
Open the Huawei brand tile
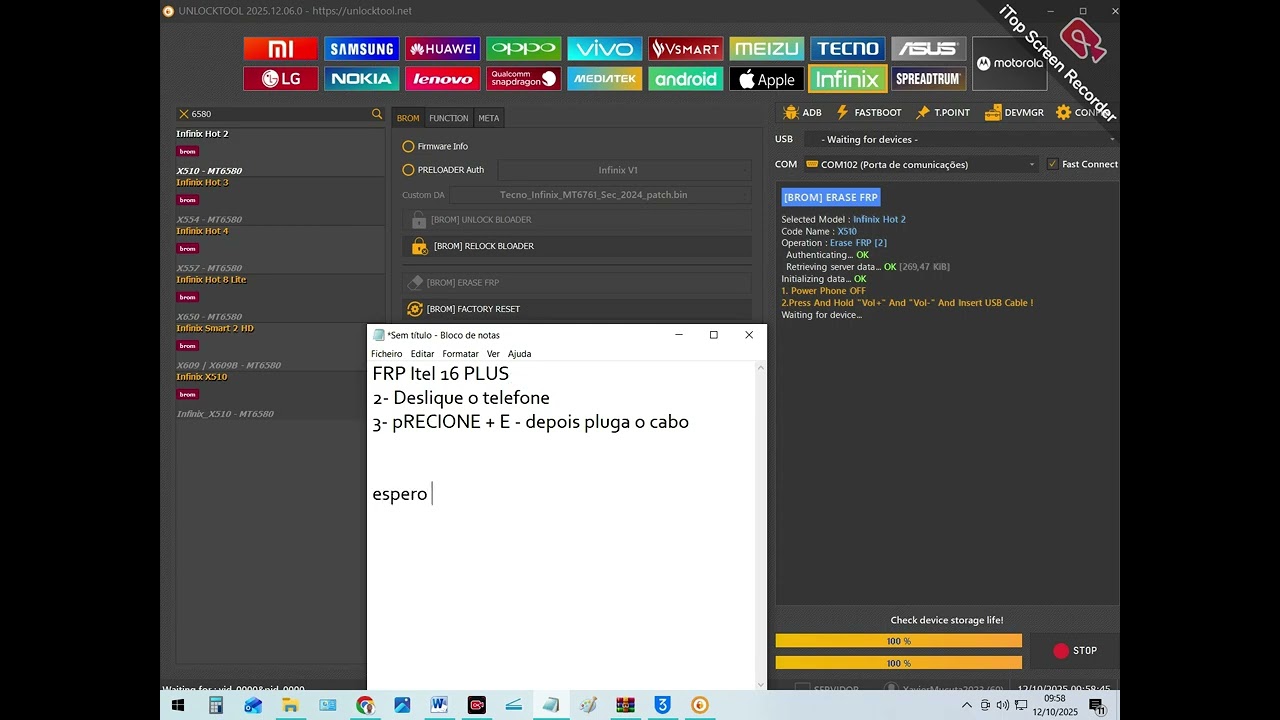coord(443,49)
